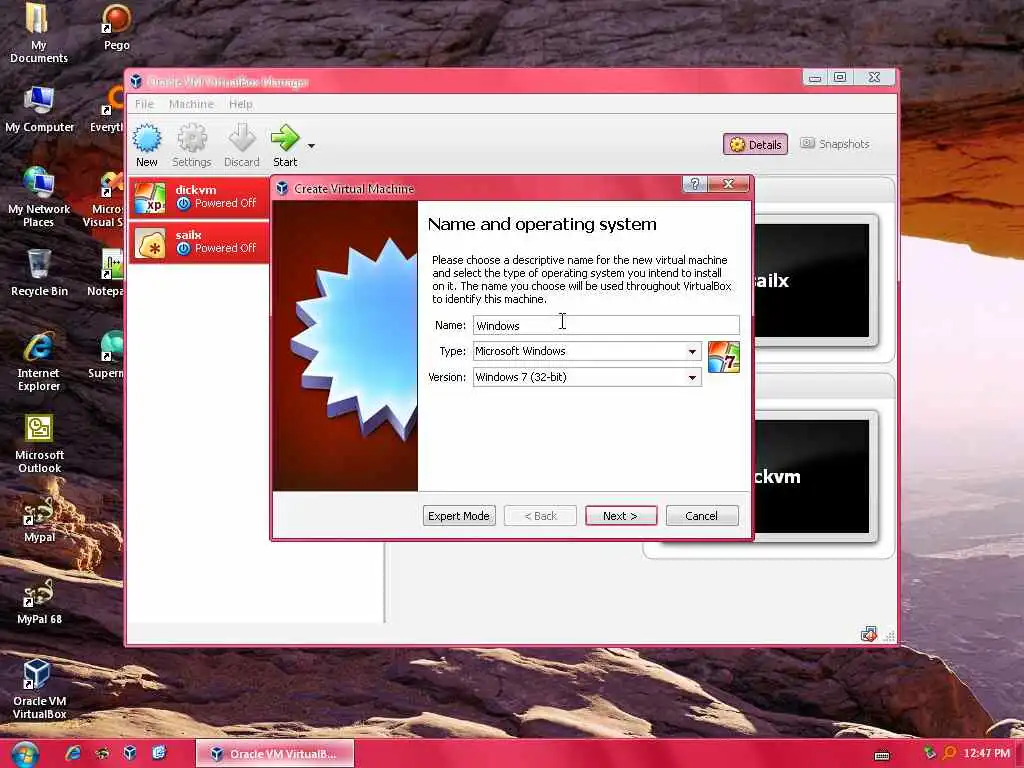Screen dimensions: 1024x768
Task: Expand the Start button dropdown arrow
Action: [312, 146]
